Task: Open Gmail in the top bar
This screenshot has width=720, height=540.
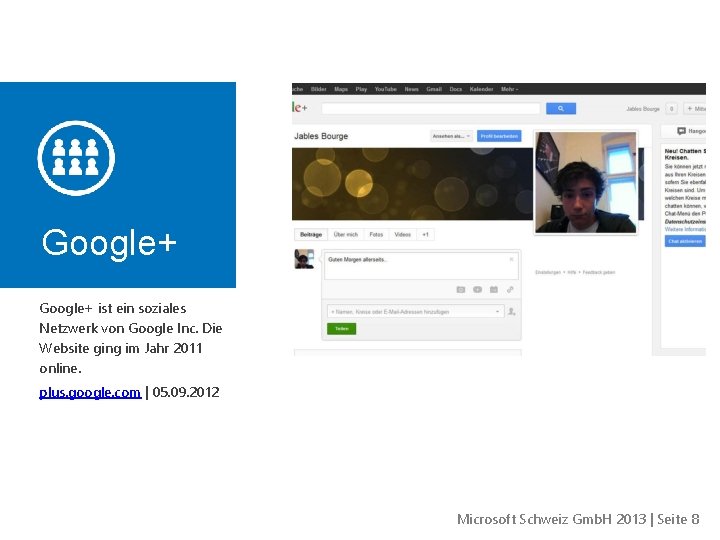Action: tap(434, 89)
